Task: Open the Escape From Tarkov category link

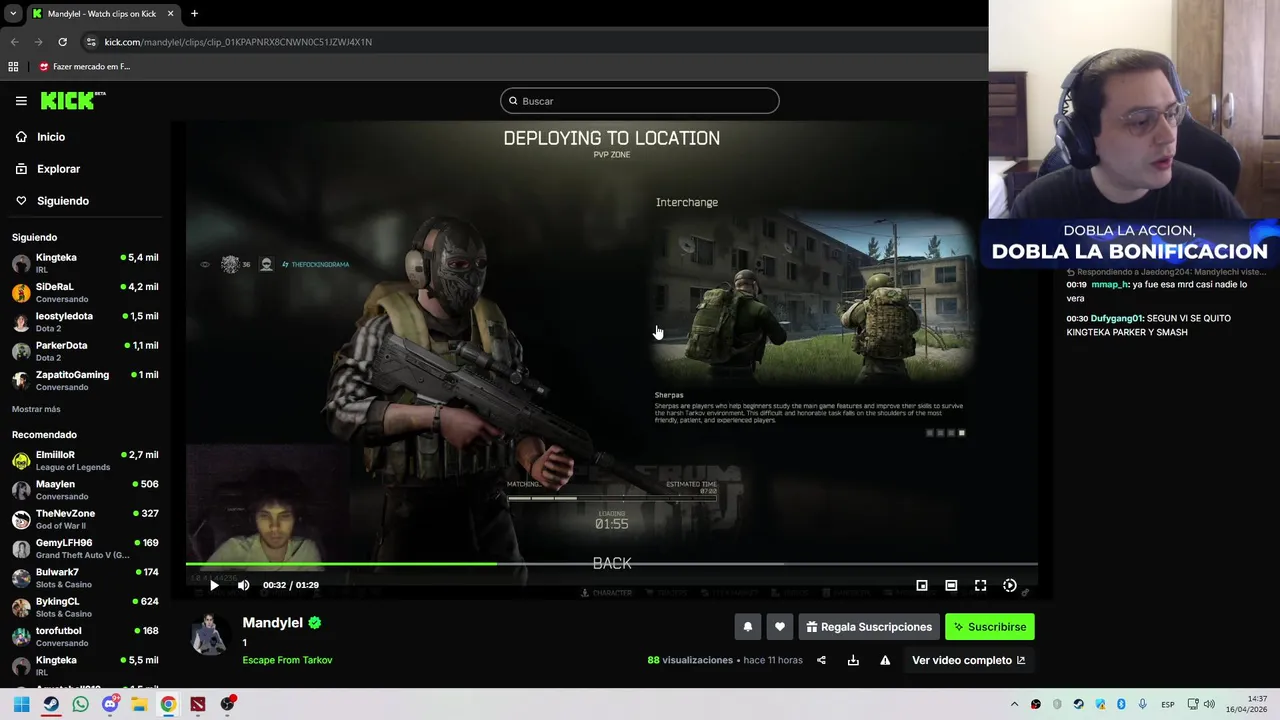Action: (x=287, y=660)
